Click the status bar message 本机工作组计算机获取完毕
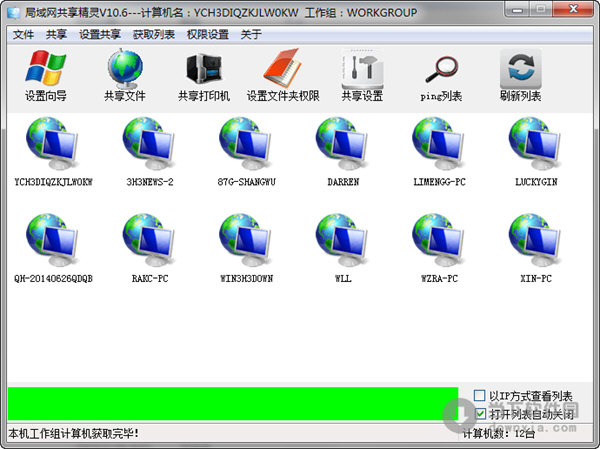600x449 pixels. pyautogui.click(x=75, y=434)
